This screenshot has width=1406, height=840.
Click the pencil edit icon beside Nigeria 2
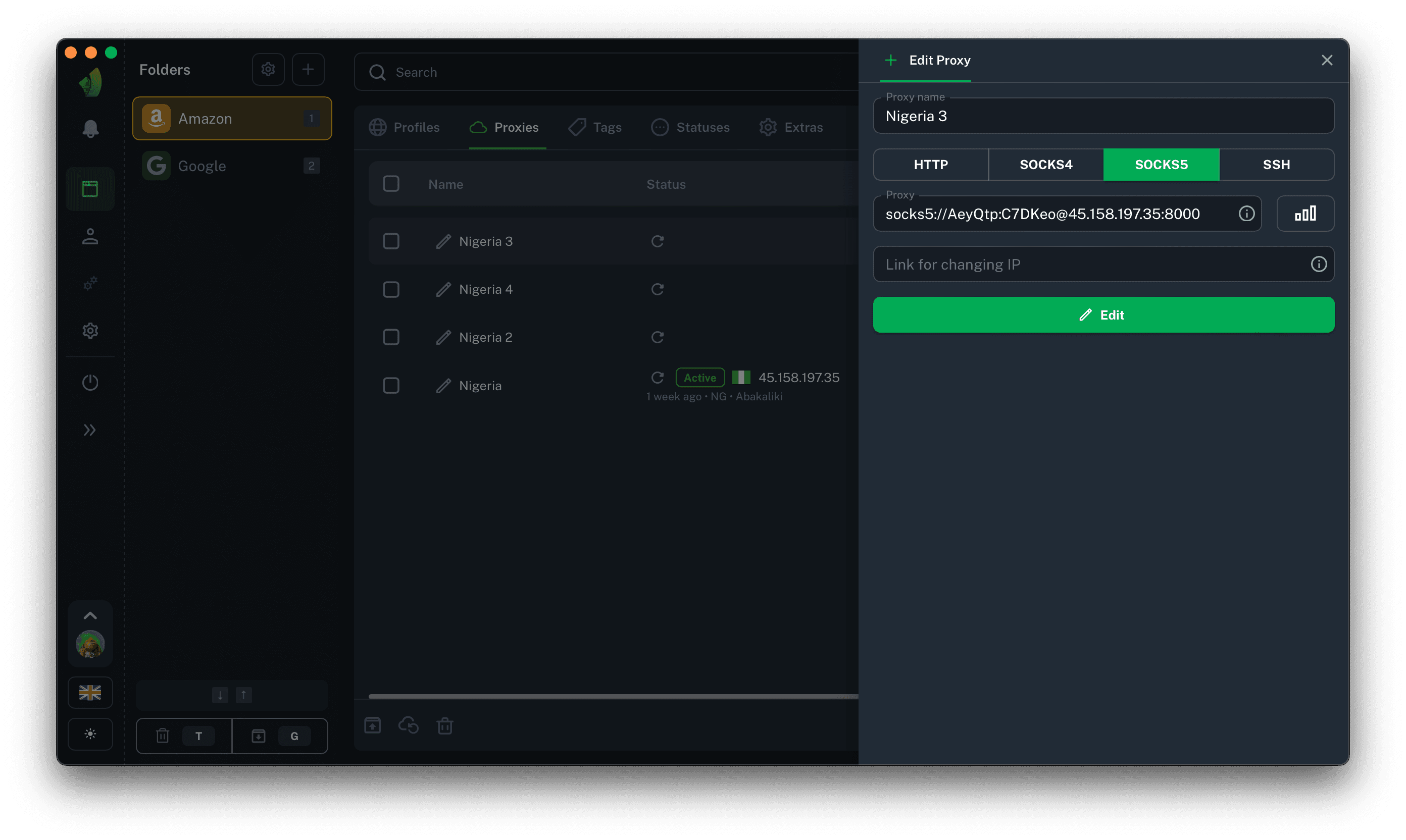443,337
